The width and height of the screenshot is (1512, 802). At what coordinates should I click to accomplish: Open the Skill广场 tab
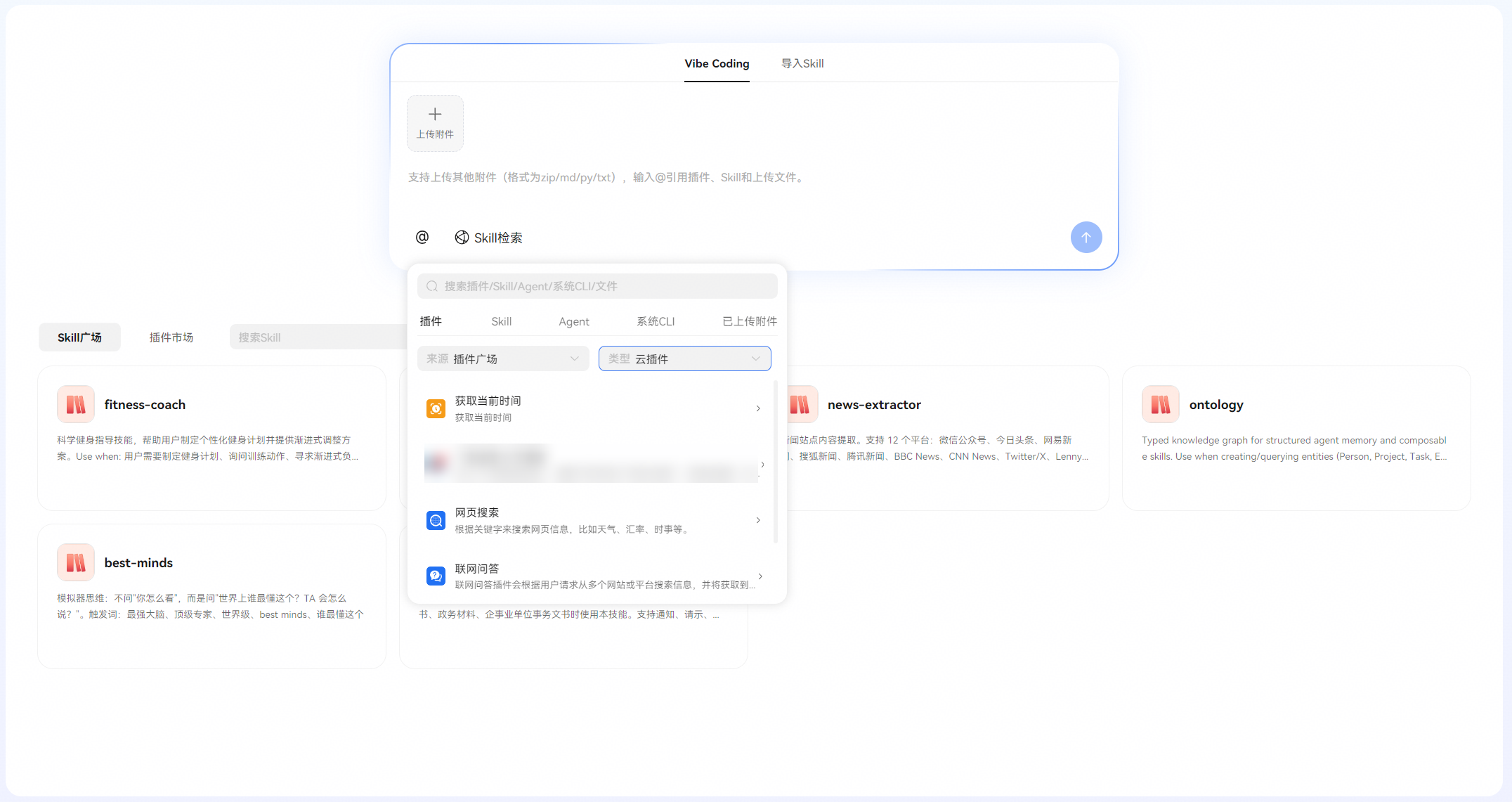point(79,337)
